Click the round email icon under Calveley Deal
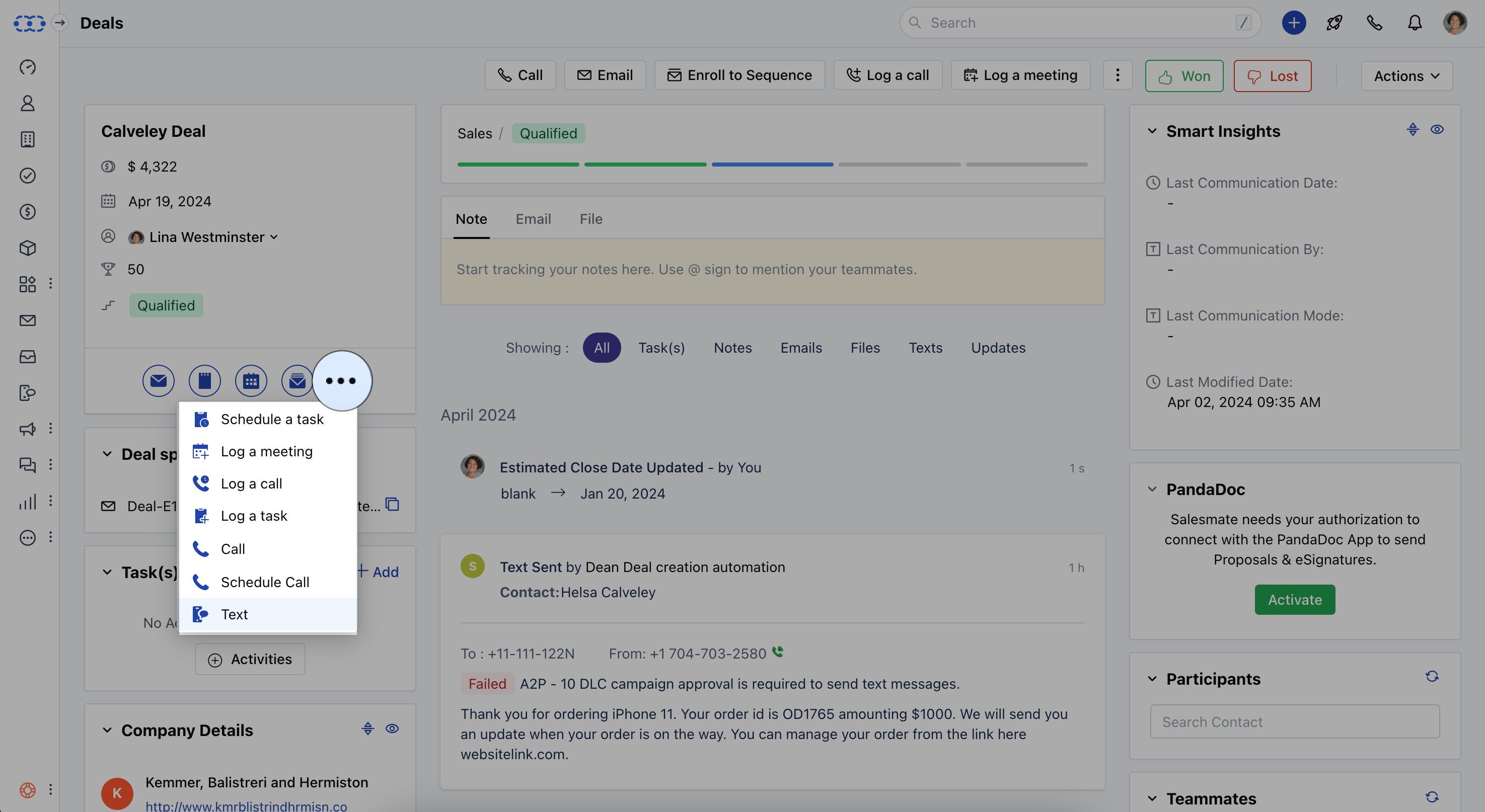1485x812 pixels. click(159, 380)
